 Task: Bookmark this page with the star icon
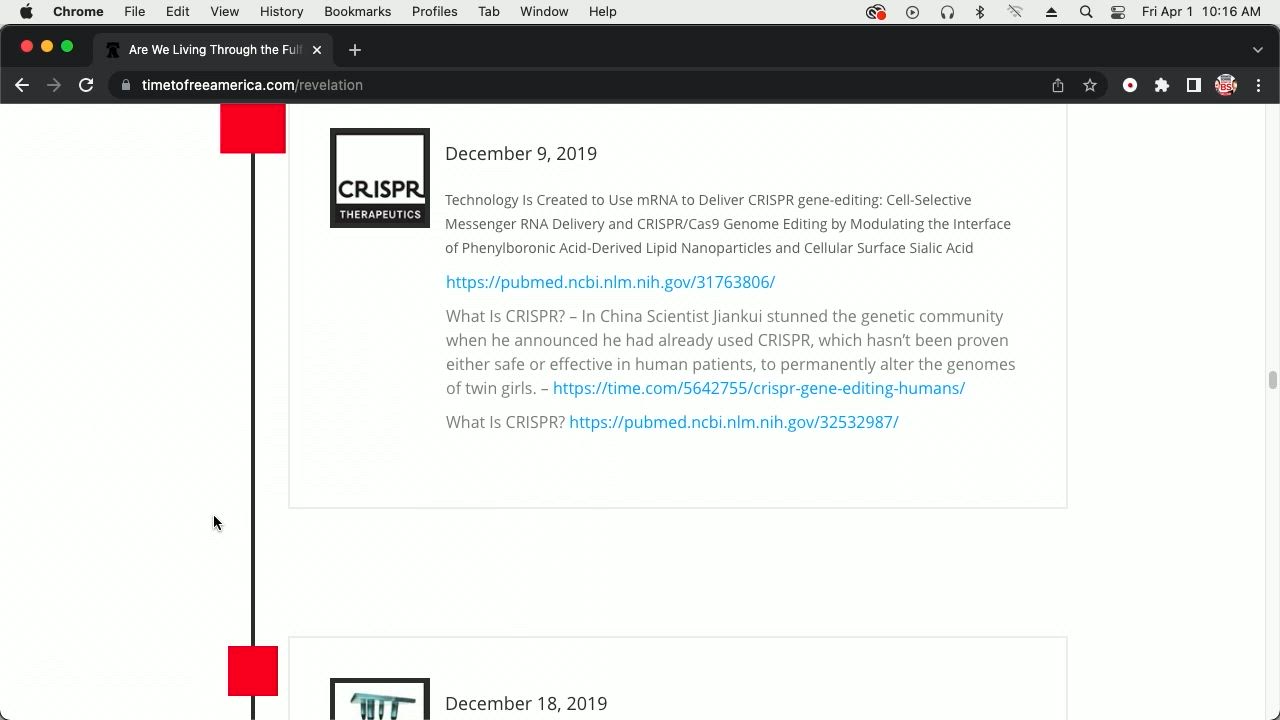1090,86
